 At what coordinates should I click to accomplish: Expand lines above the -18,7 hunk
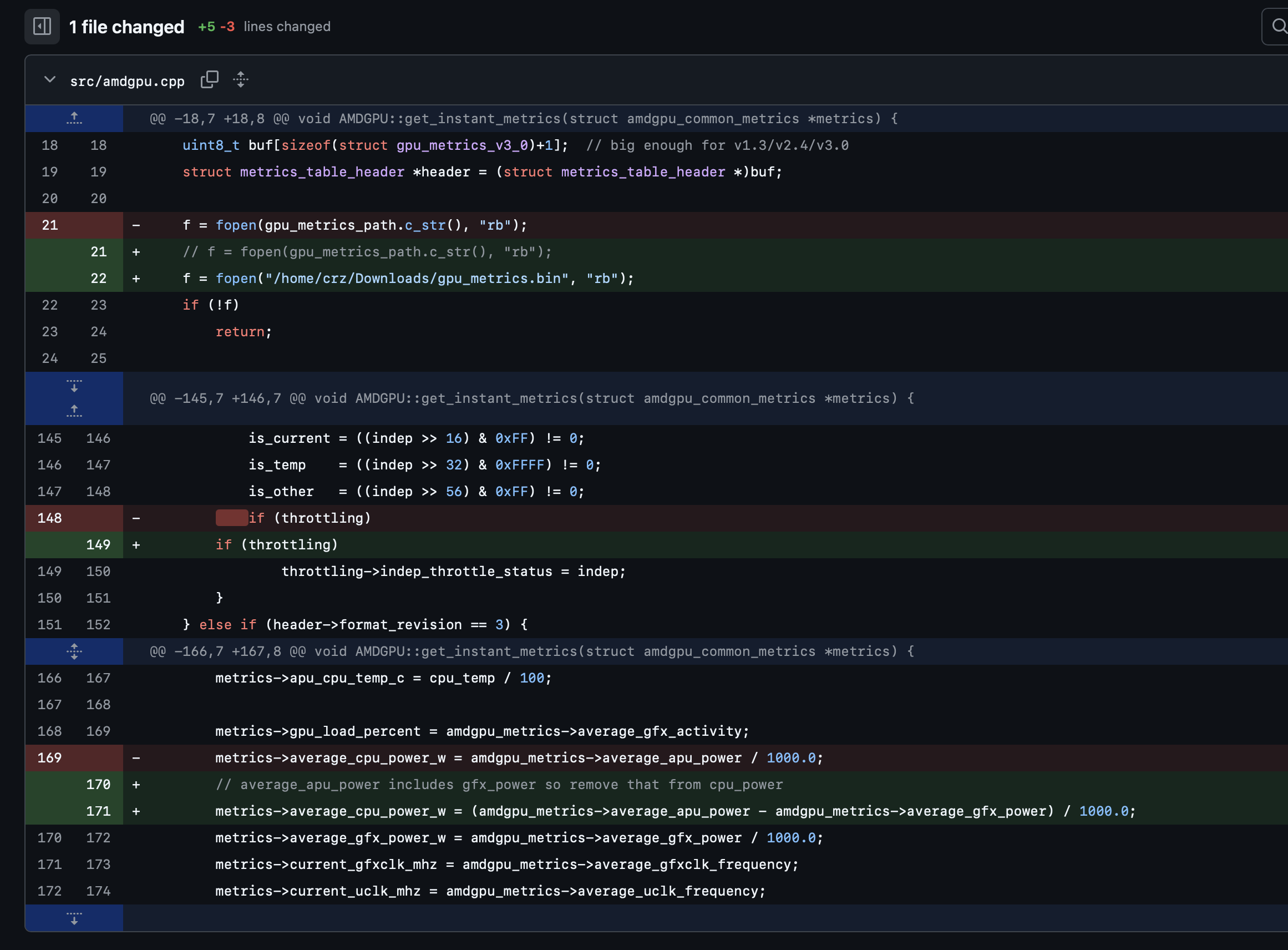(74, 118)
